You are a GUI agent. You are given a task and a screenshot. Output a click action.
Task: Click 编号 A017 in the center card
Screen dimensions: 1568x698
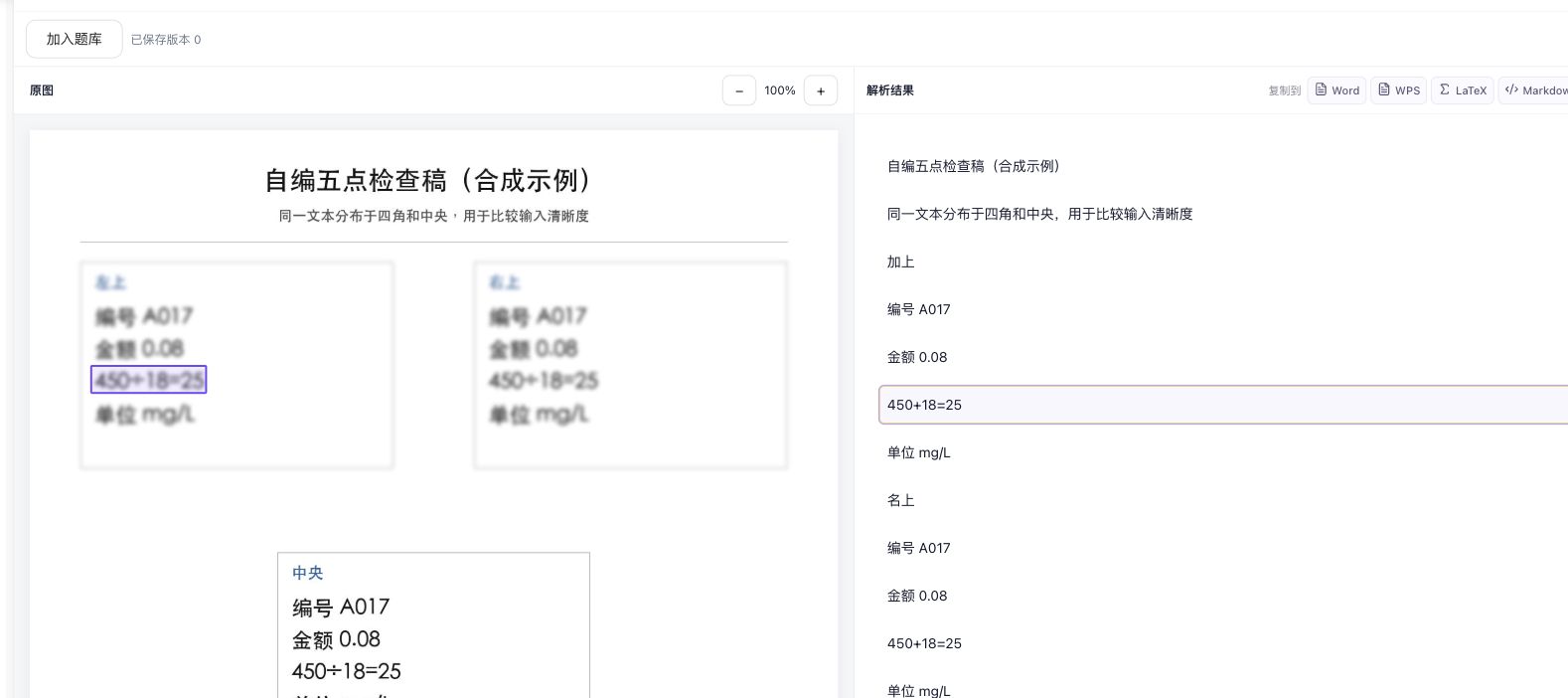pyautogui.click(x=341, y=607)
